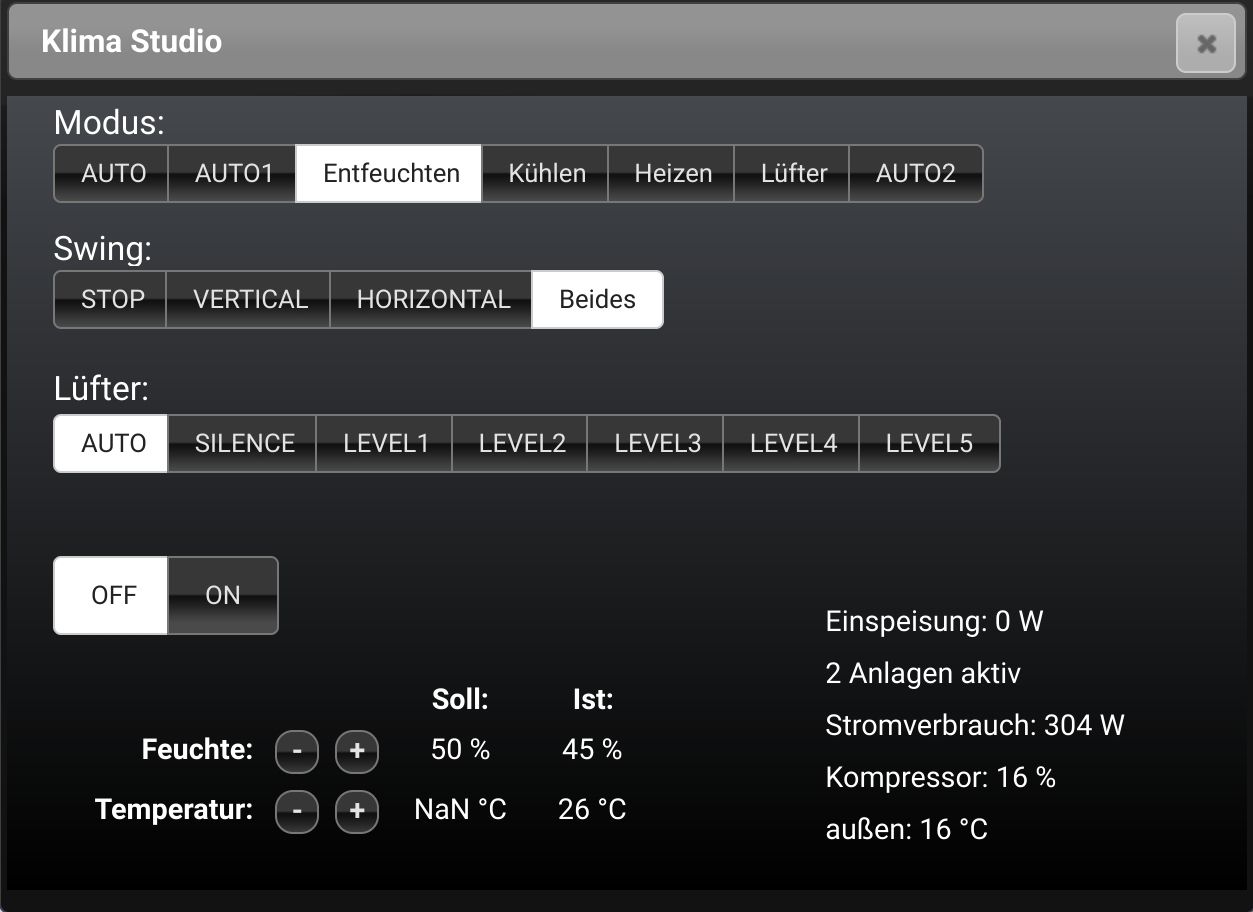Click the Feuchte: row label
This screenshot has width=1253, height=912.
[197, 749]
